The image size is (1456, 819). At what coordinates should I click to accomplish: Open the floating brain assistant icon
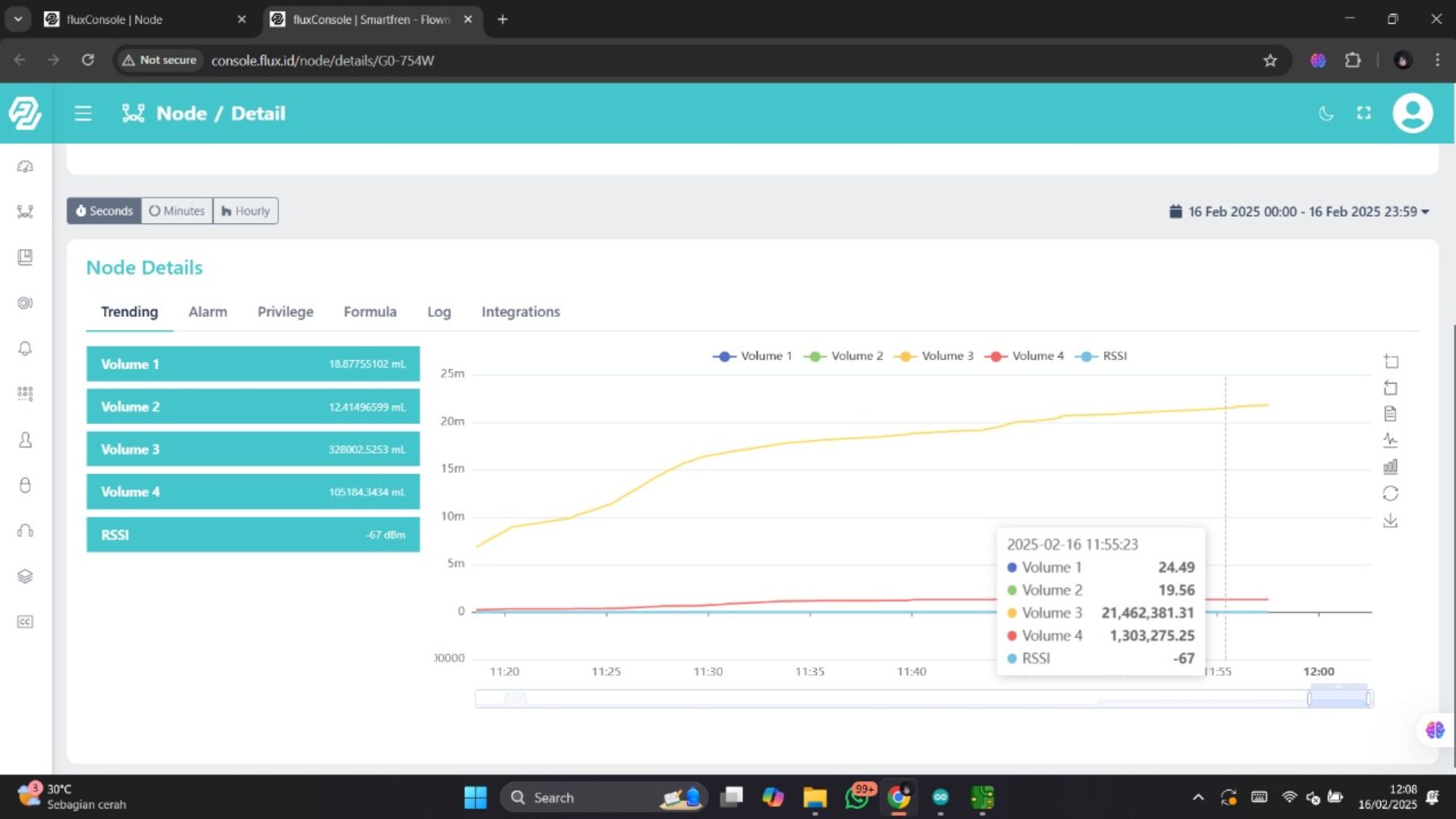[1435, 730]
